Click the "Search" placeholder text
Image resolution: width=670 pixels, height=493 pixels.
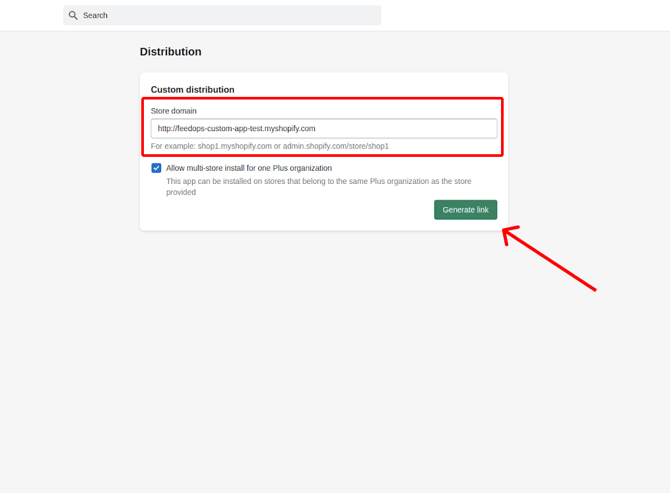point(95,16)
